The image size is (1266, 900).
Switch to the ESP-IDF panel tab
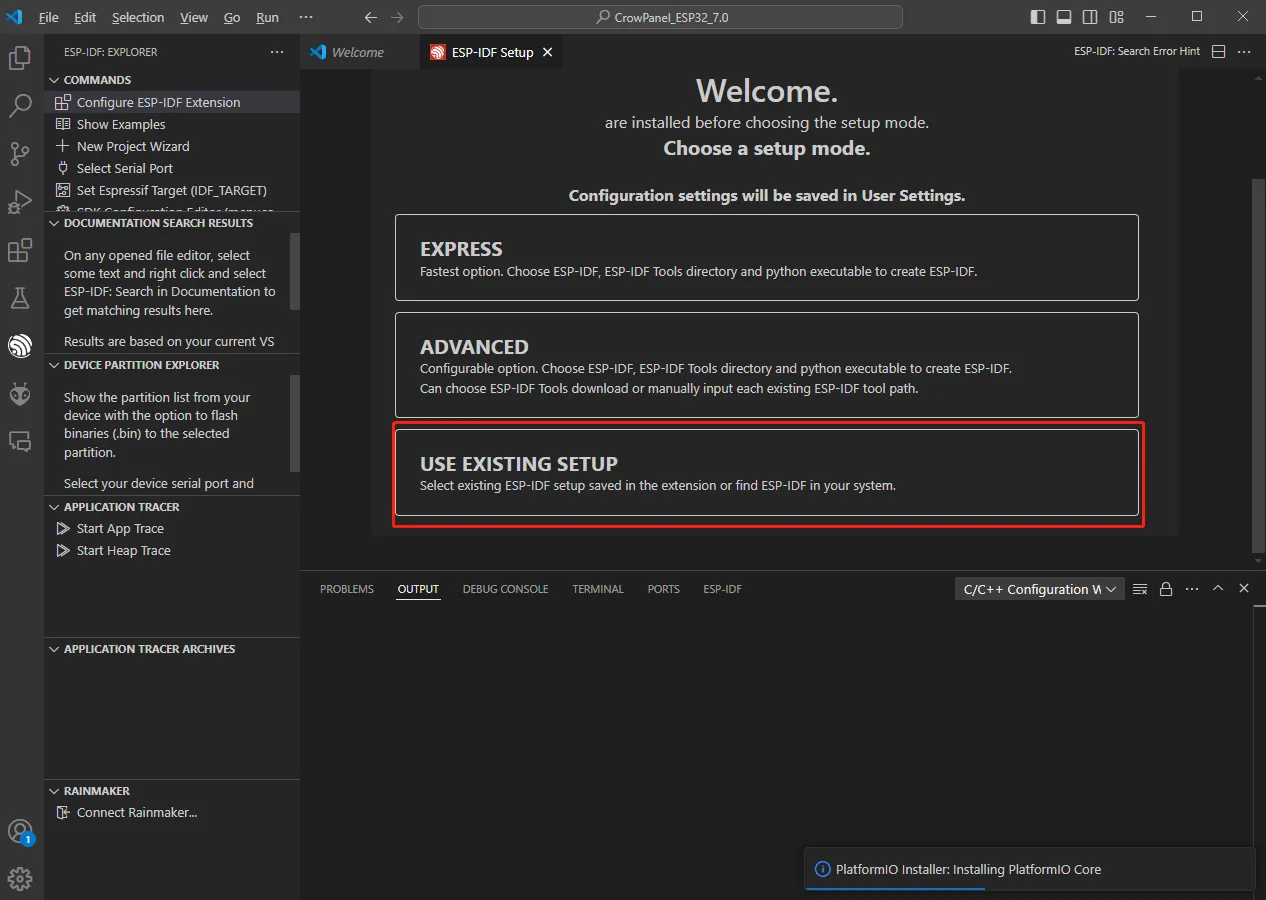(722, 589)
